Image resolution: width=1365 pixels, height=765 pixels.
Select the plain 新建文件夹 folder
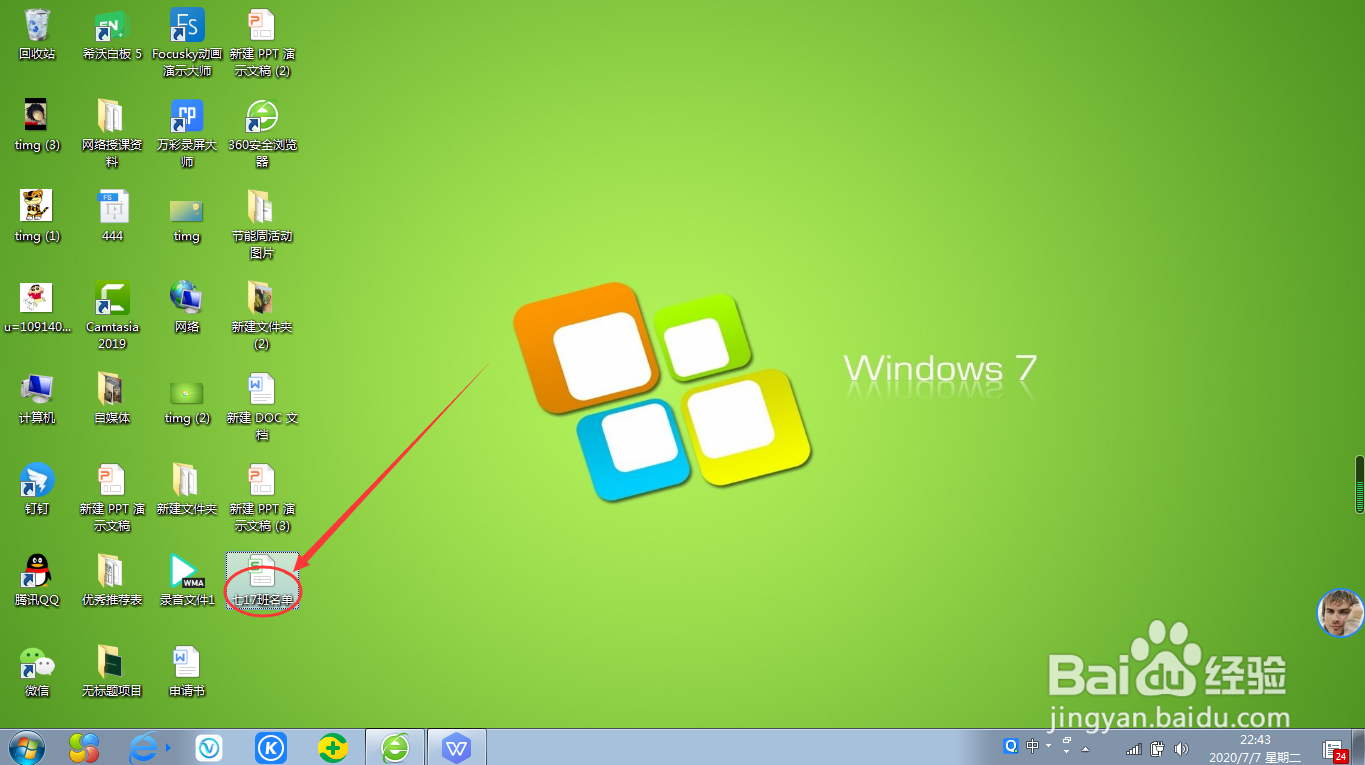tap(187, 489)
